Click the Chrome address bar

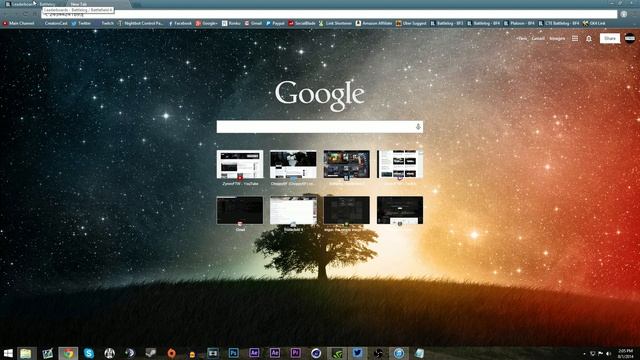click(x=329, y=15)
